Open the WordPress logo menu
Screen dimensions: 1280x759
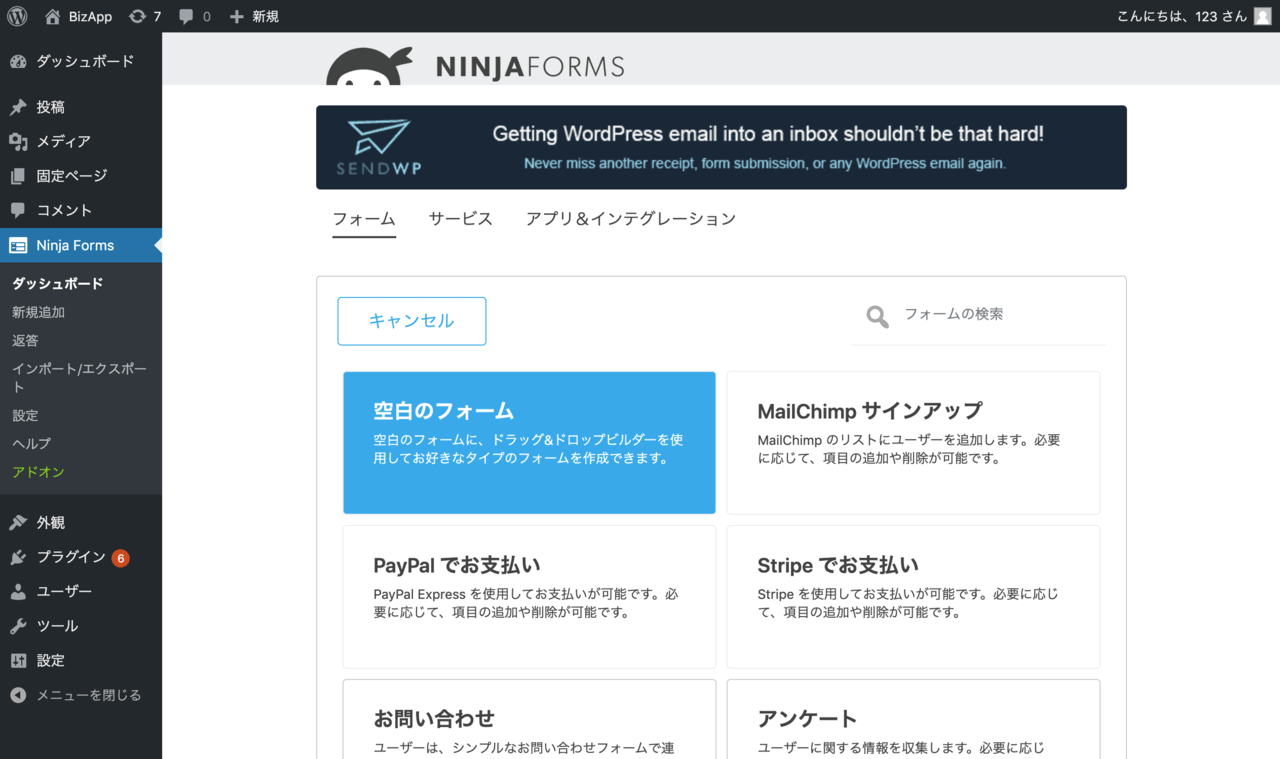(x=17, y=16)
